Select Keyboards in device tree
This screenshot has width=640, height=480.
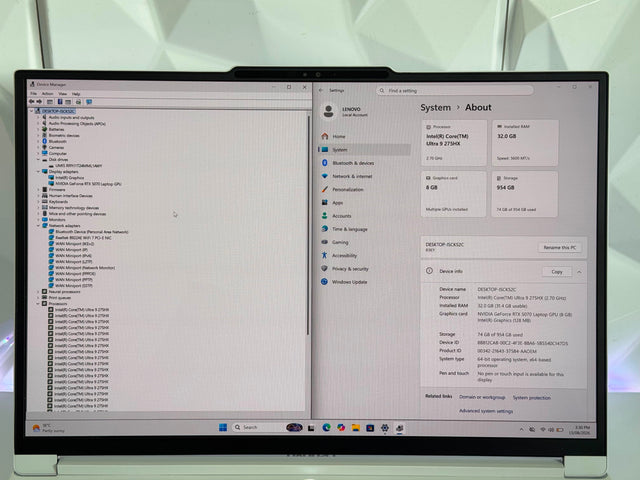click(x=58, y=202)
